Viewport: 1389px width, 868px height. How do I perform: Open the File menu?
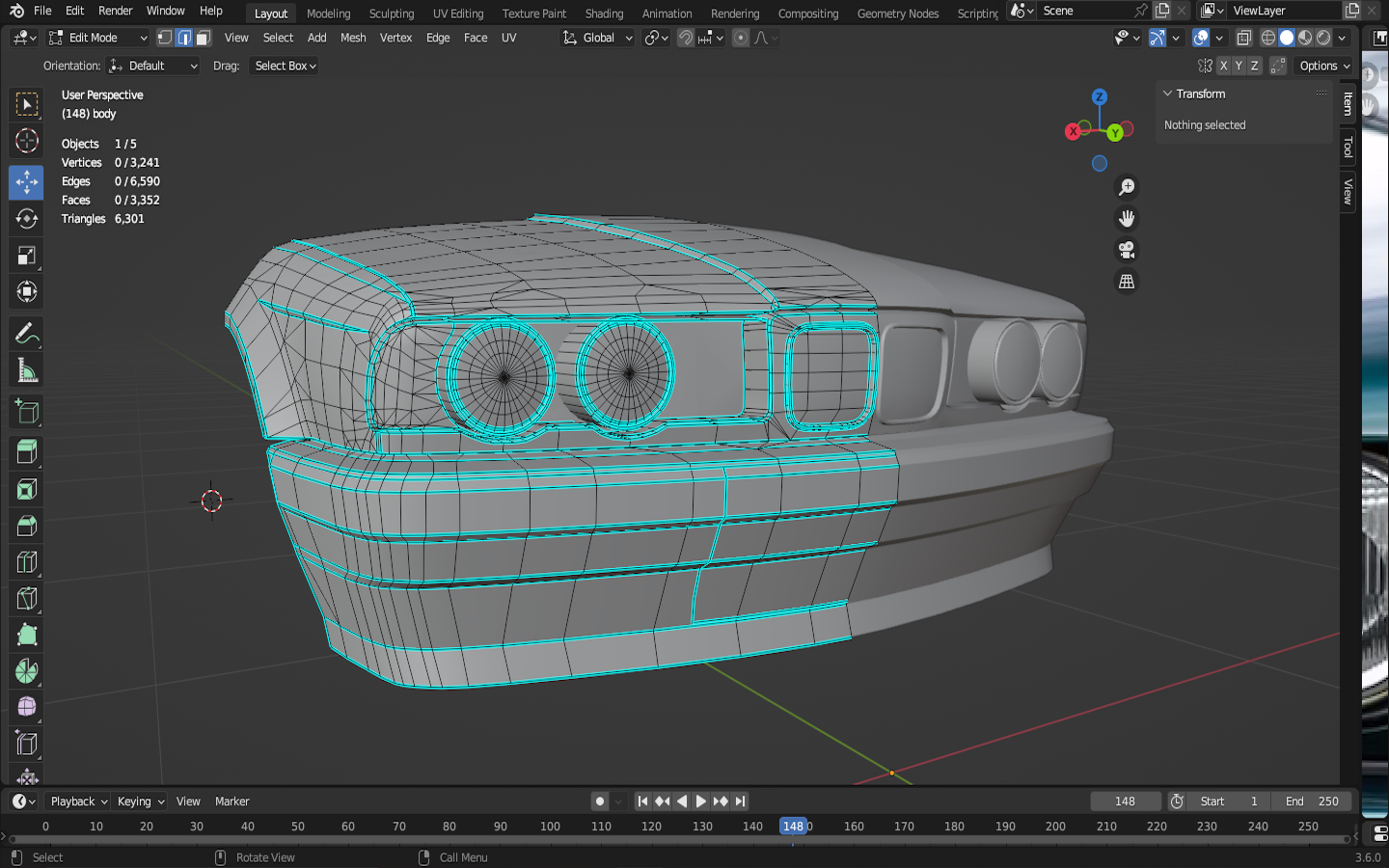42,11
